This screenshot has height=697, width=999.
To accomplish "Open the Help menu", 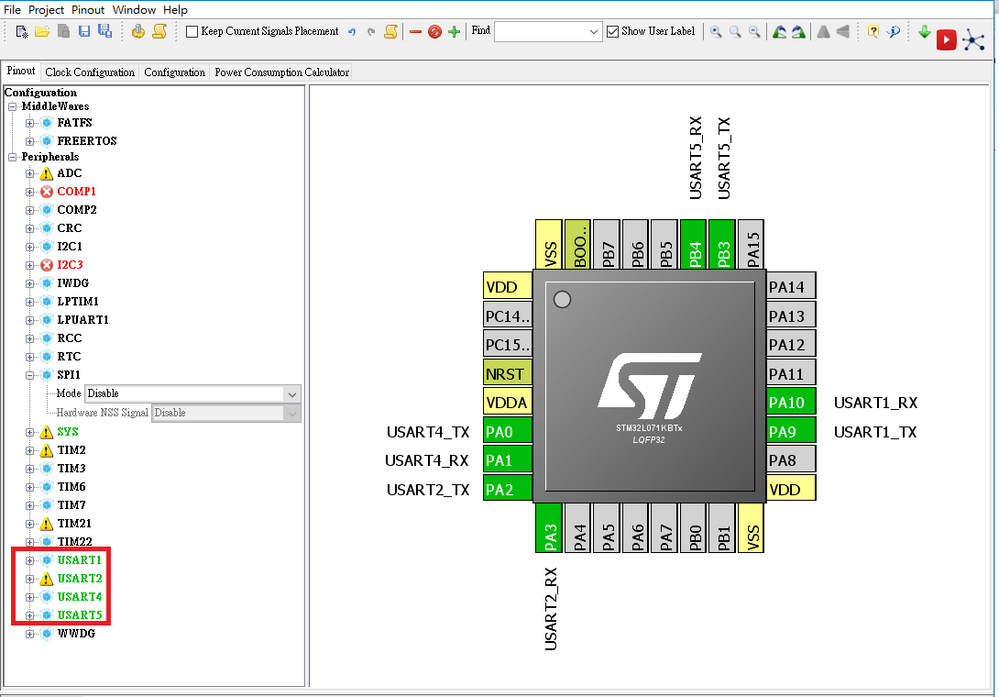I will point(175,10).
